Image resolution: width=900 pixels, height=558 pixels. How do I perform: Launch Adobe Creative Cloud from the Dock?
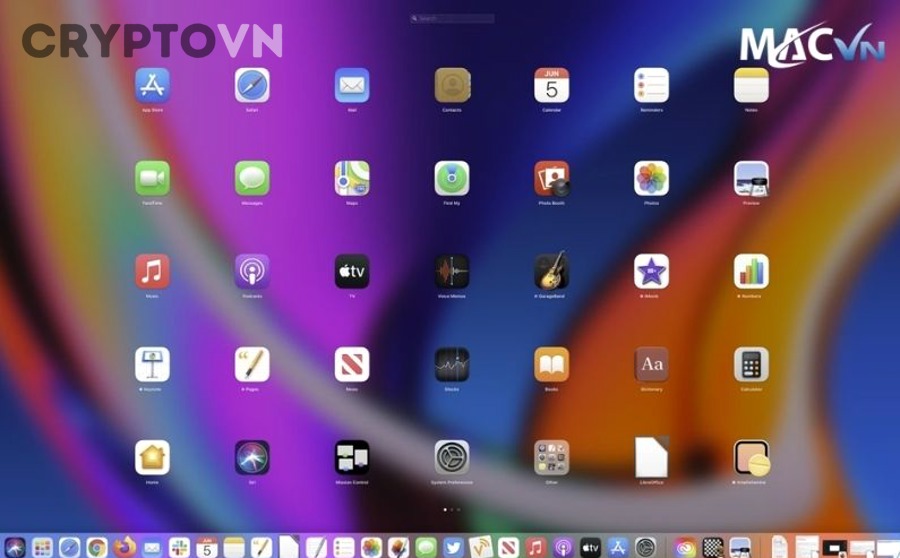[685, 548]
